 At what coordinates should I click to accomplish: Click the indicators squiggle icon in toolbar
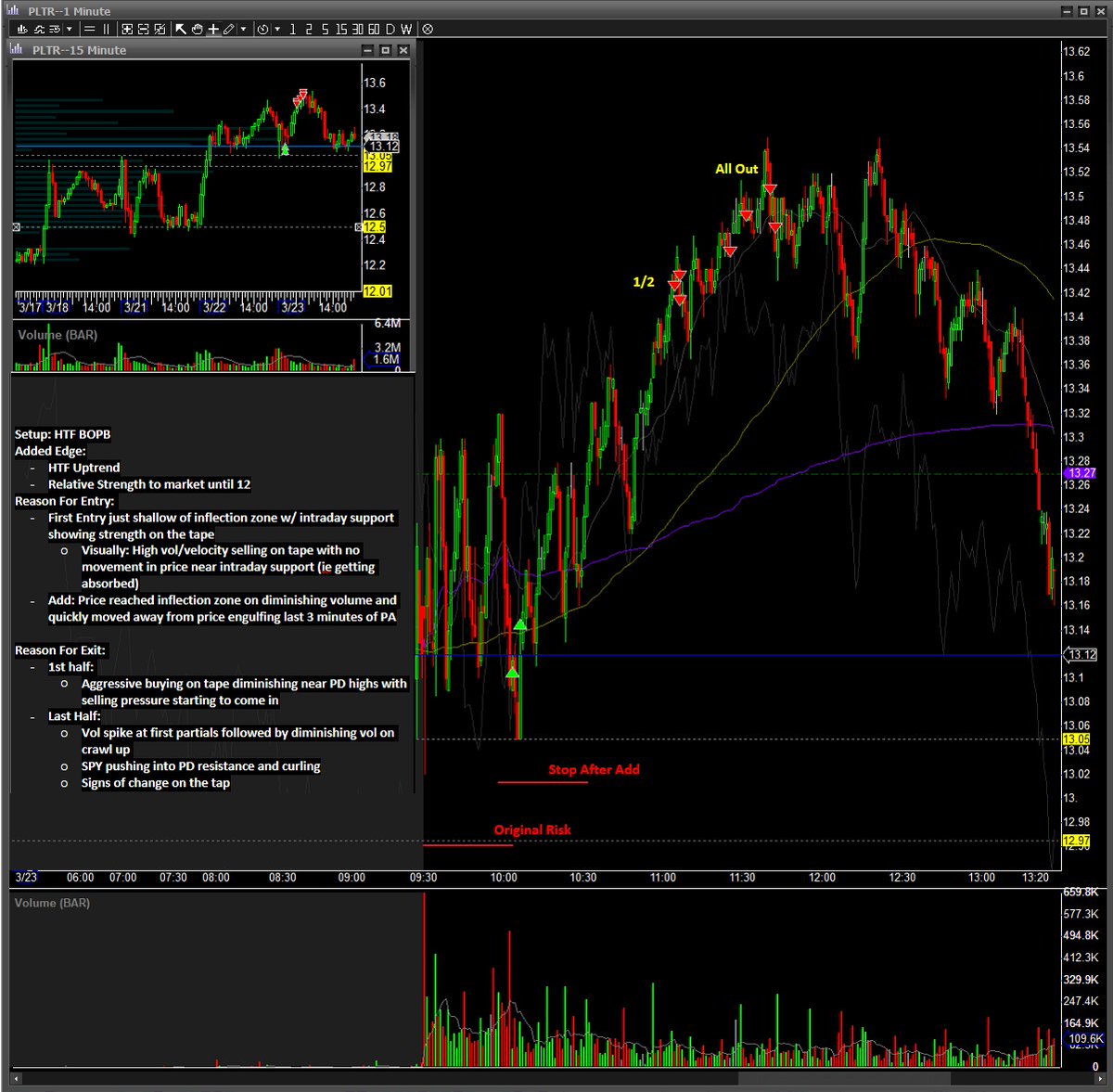39,29
